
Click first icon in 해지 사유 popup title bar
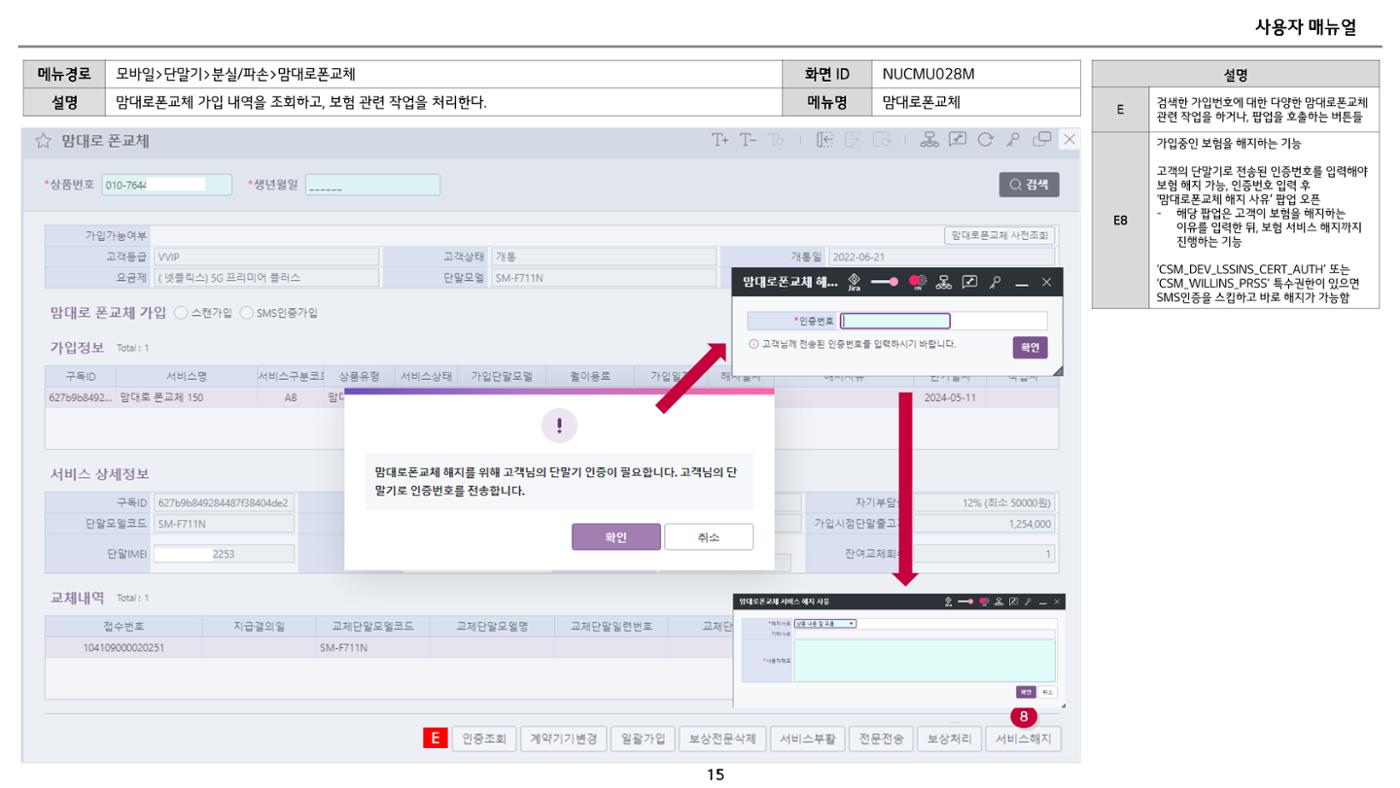click(949, 602)
